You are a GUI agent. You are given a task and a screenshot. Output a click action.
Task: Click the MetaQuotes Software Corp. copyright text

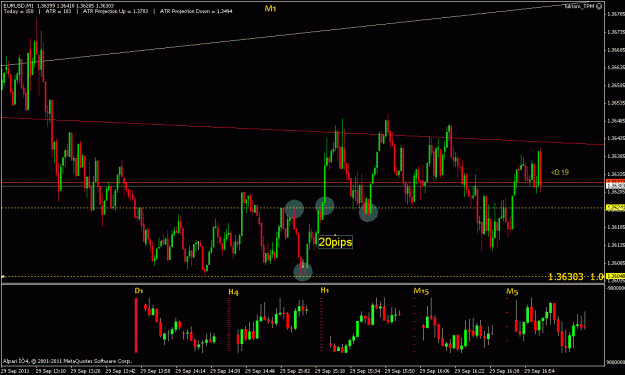[67, 361]
